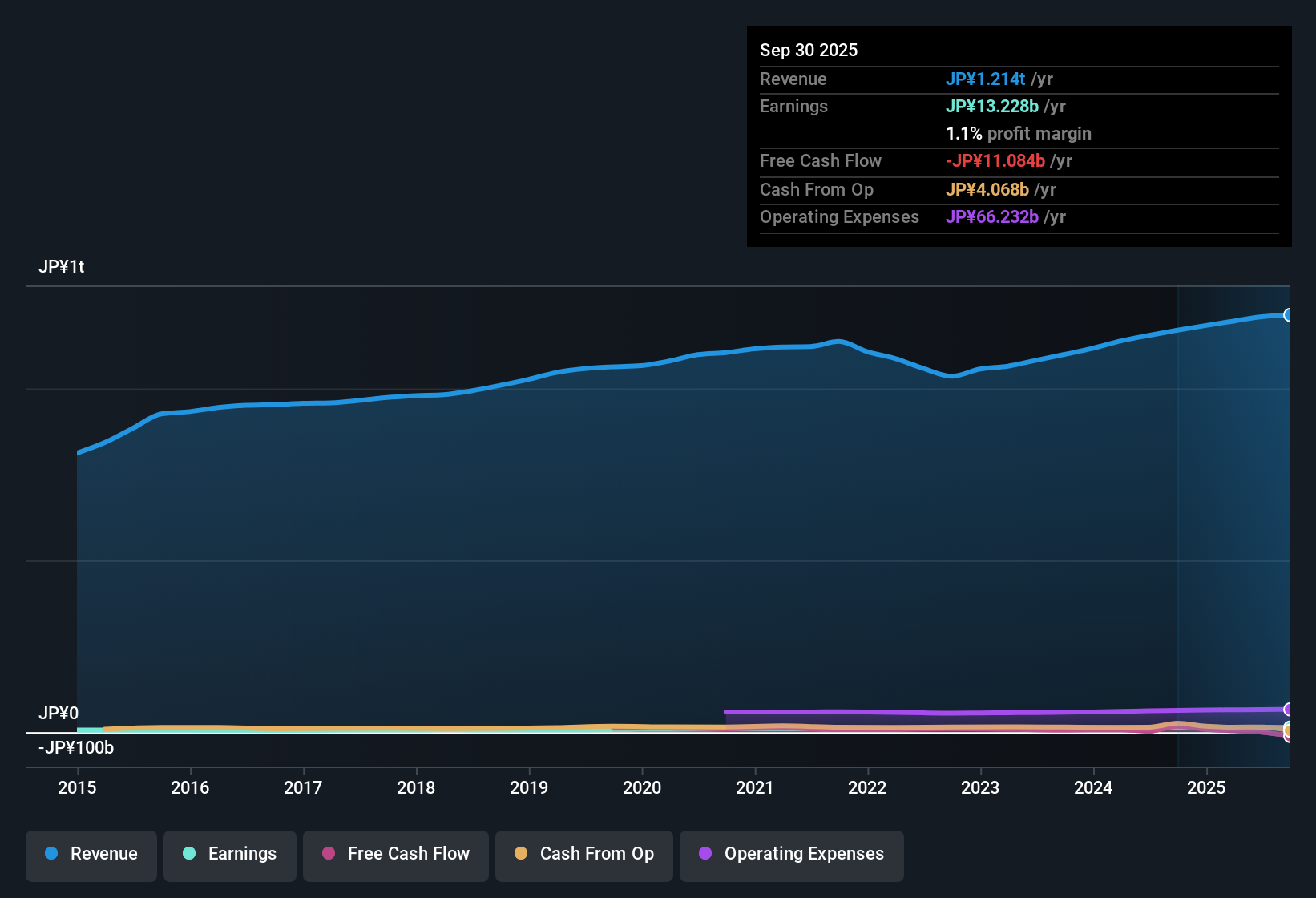Toggle the Revenue series visibility
The width and height of the screenshot is (1316, 898).
[91, 855]
